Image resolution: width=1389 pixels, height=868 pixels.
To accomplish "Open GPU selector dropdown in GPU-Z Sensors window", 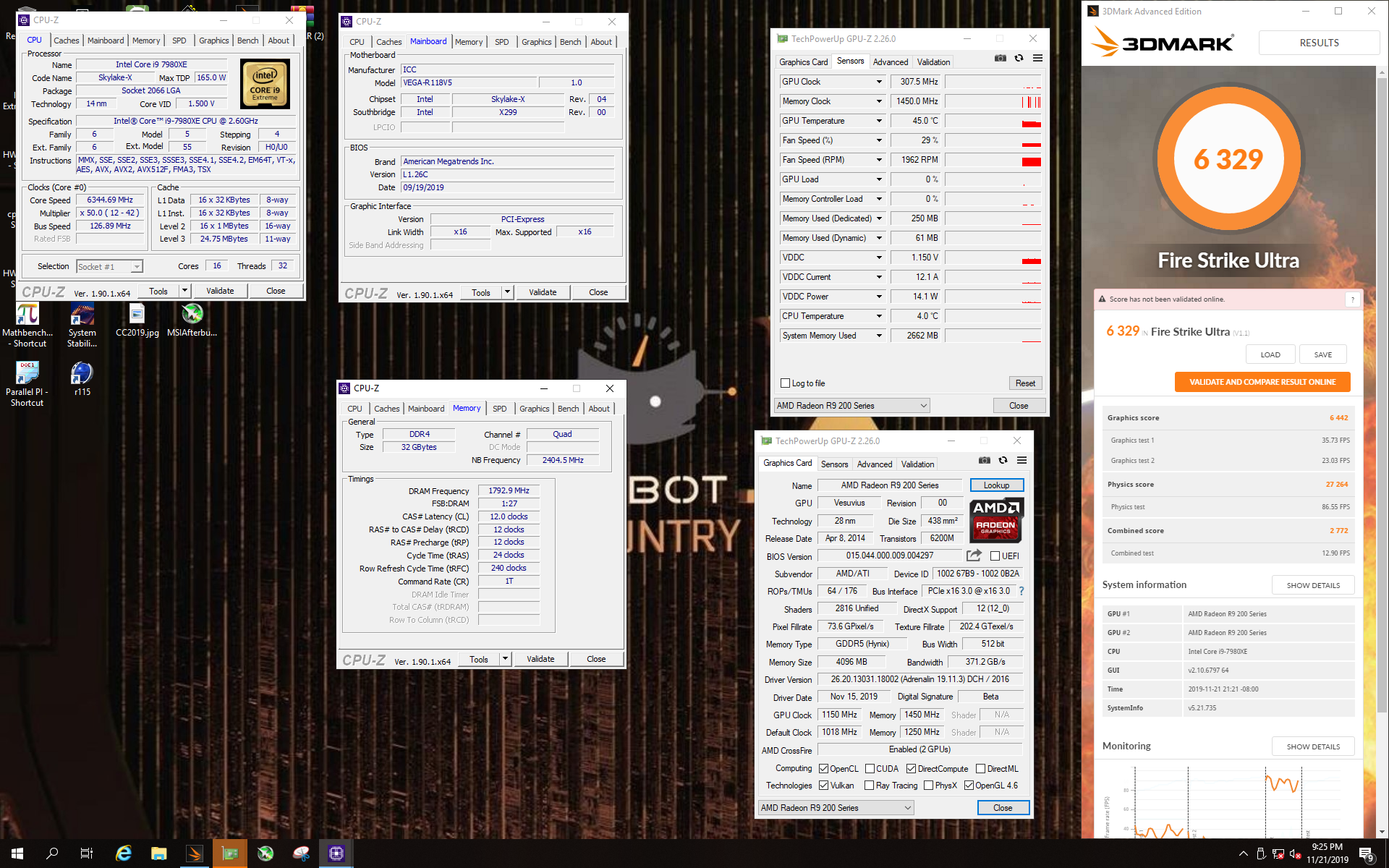I will (851, 406).
